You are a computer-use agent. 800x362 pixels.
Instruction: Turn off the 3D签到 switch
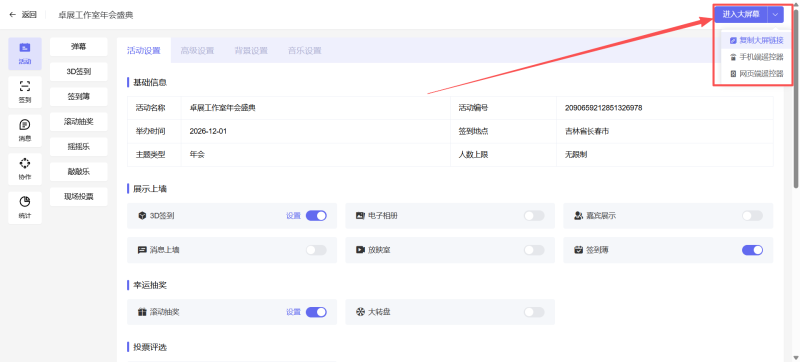coord(316,216)
